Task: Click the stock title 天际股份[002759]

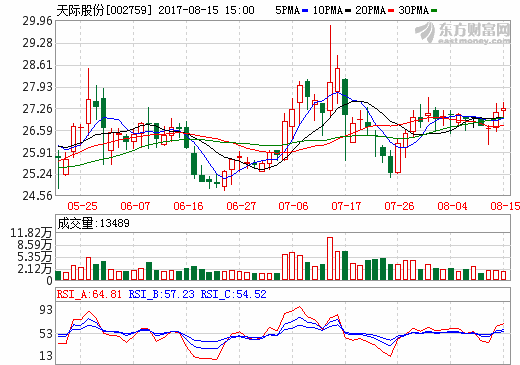Action: point(104,10)
